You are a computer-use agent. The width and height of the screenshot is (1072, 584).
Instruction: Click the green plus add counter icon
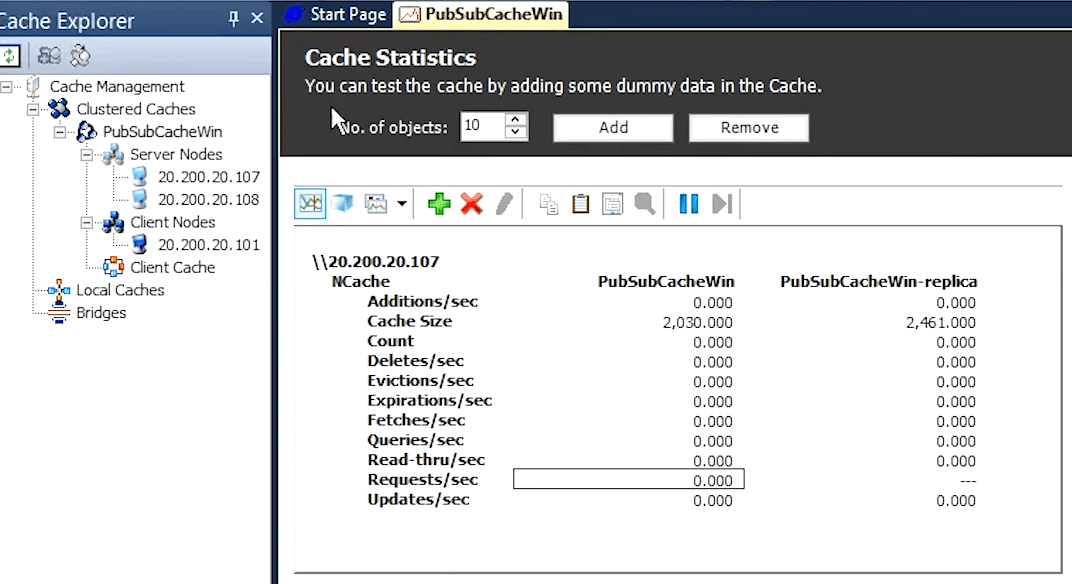(439, 203)
